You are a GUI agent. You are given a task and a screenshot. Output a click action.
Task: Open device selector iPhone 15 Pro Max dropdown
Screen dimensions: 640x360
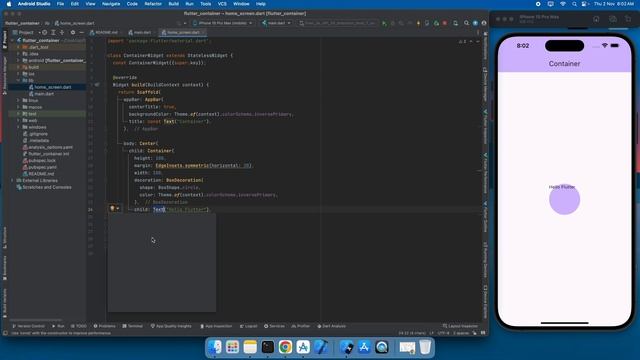point(223,23)
